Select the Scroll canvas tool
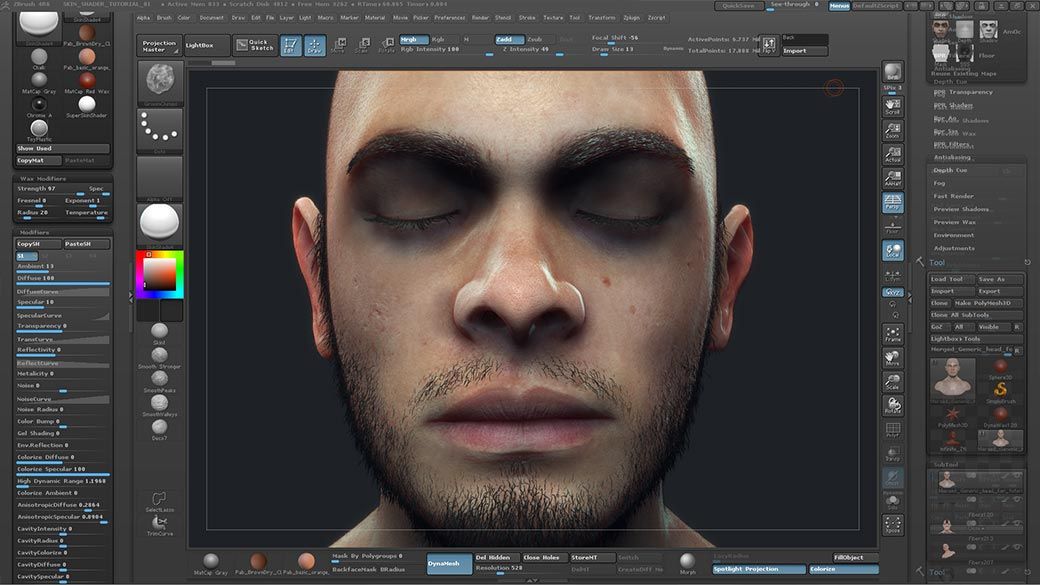1040x585 pixels. (893, 107)
